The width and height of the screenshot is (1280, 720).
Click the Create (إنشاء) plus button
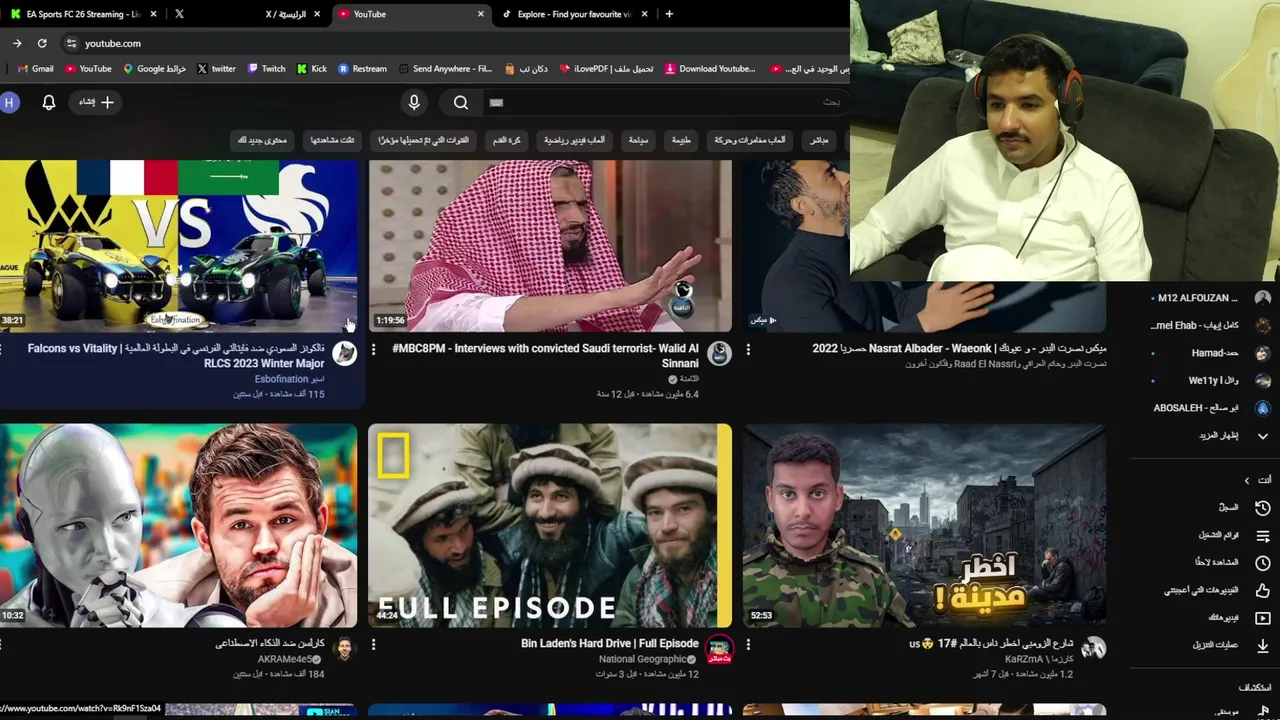point(97,102)
